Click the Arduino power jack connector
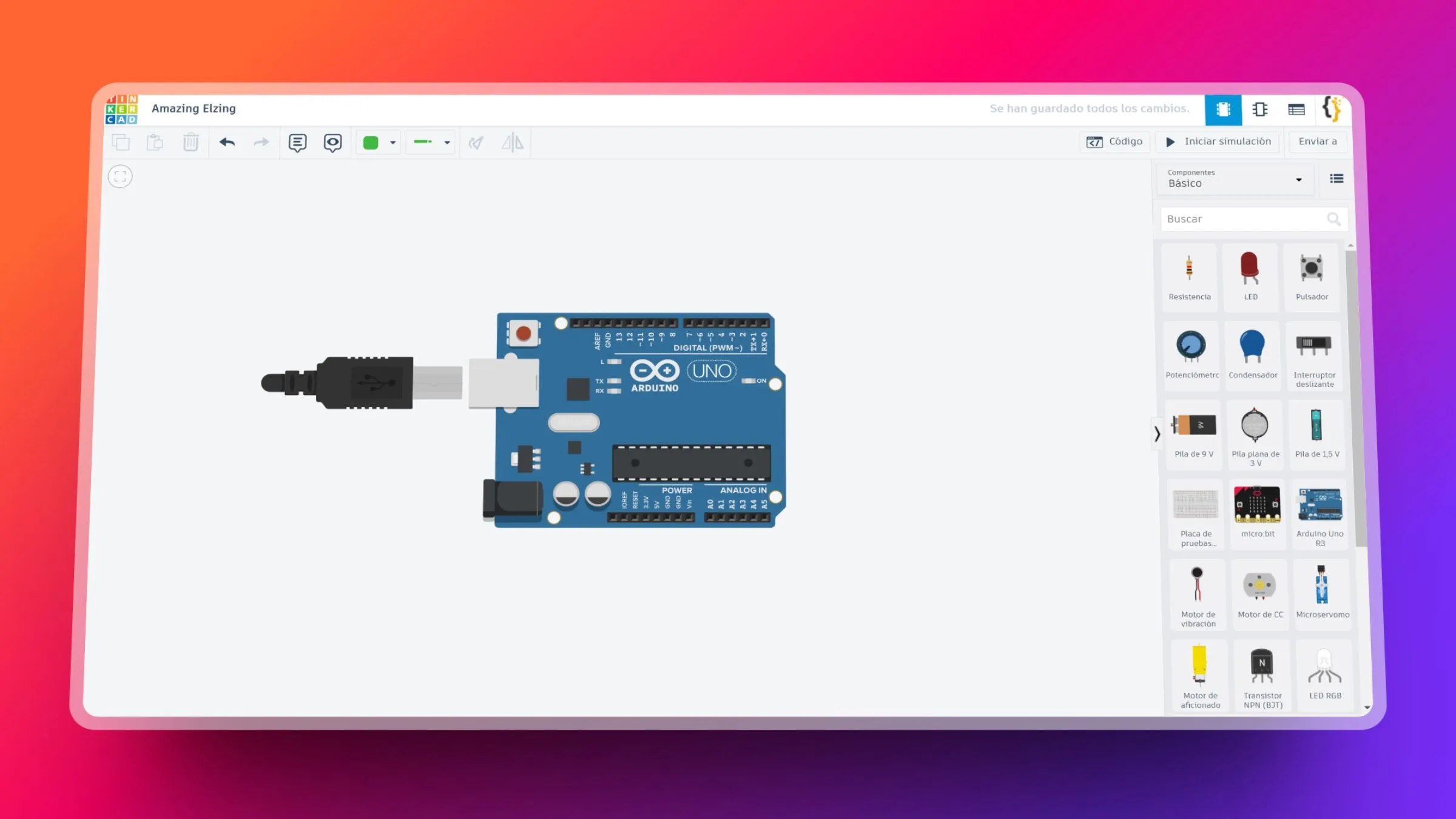The image size is (1456, 819). click(x=513, y=500)
